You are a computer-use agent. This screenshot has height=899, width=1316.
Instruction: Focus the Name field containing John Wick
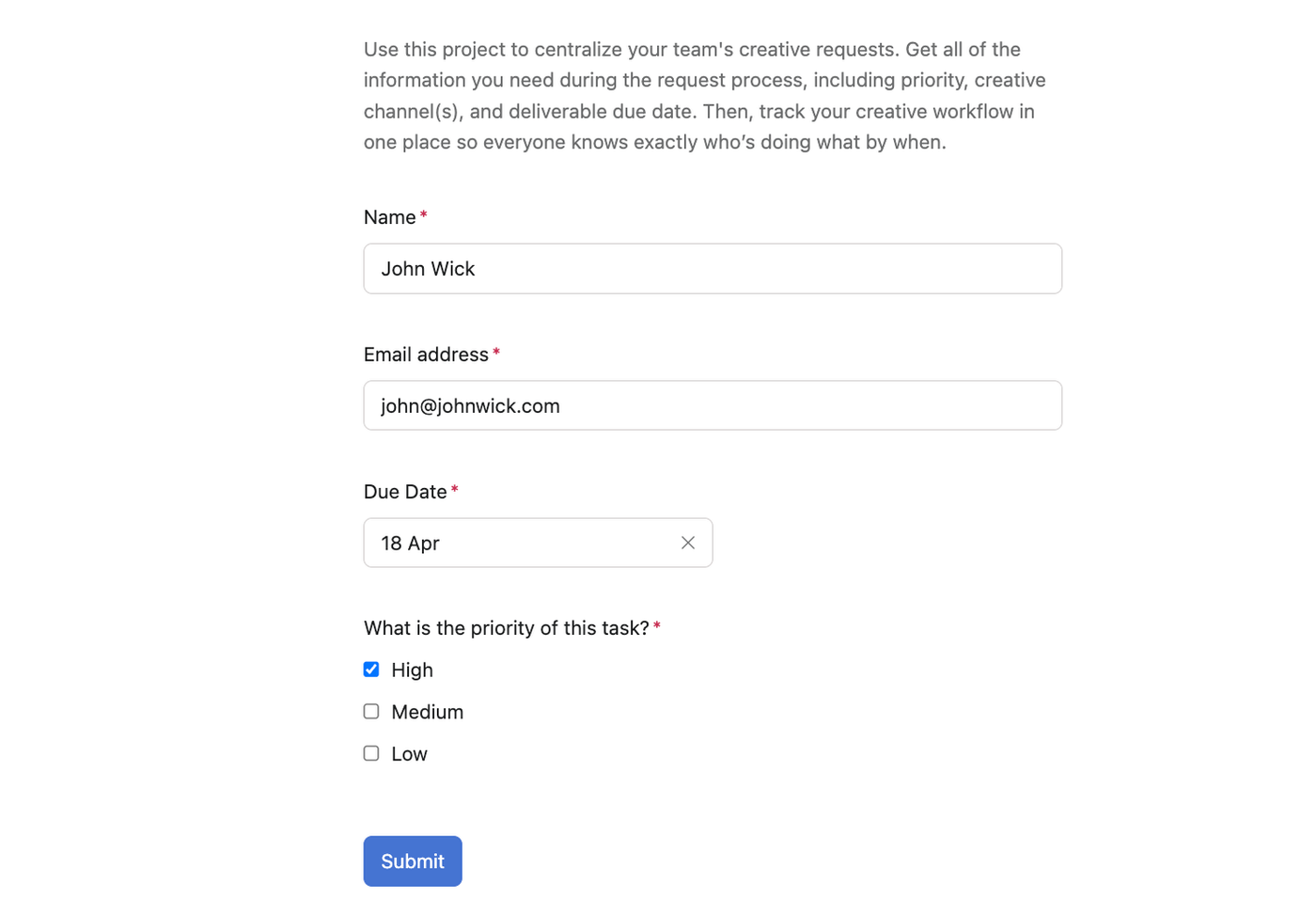(x=713, y=269)
